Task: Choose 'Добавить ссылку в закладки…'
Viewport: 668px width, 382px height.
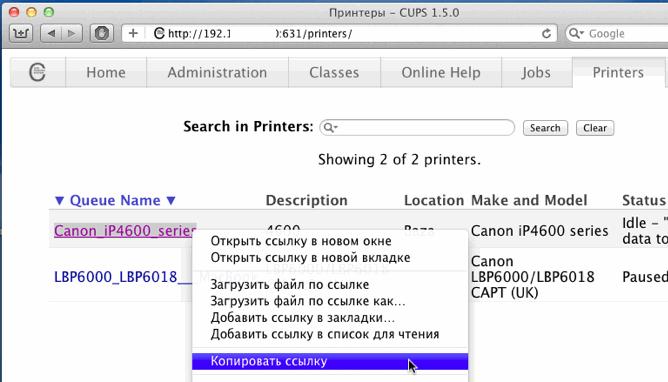Action: [x=330, y=318]
